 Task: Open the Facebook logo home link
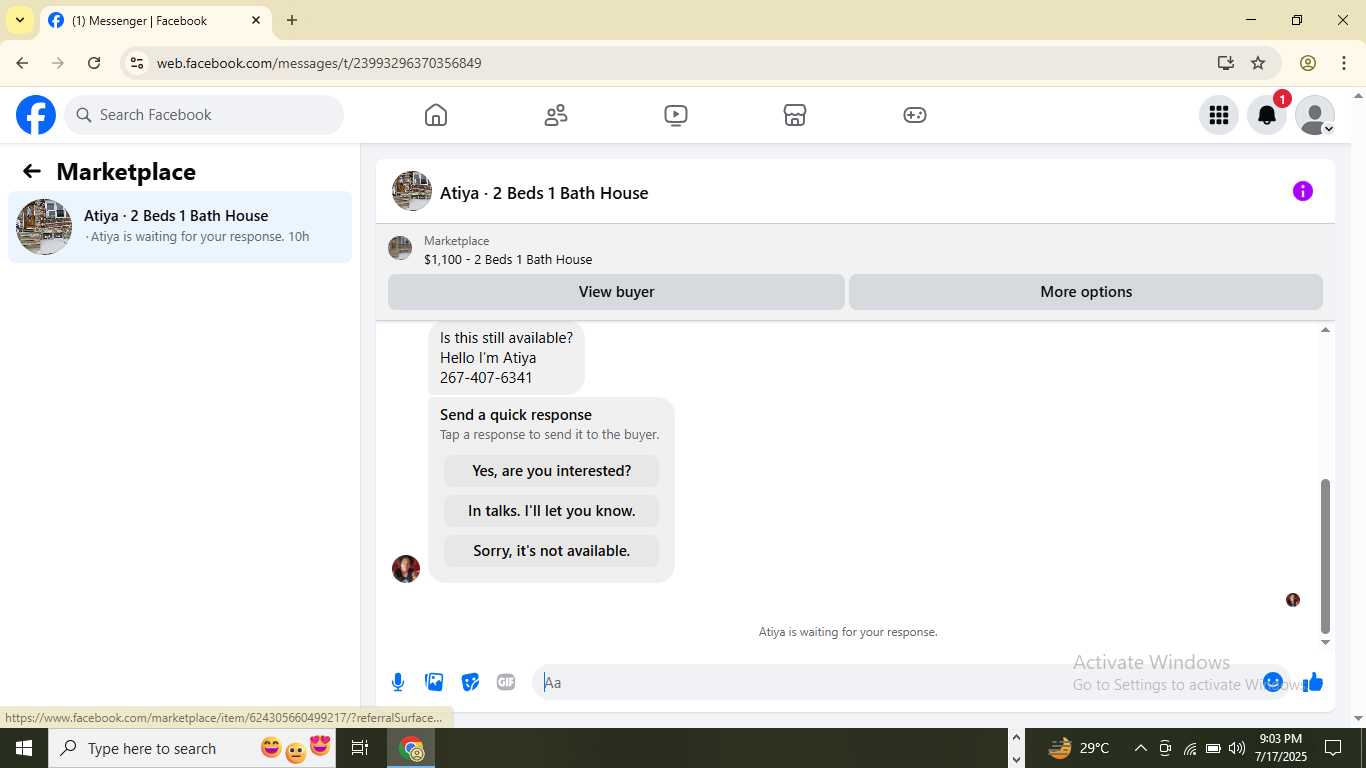pos(36,115)
